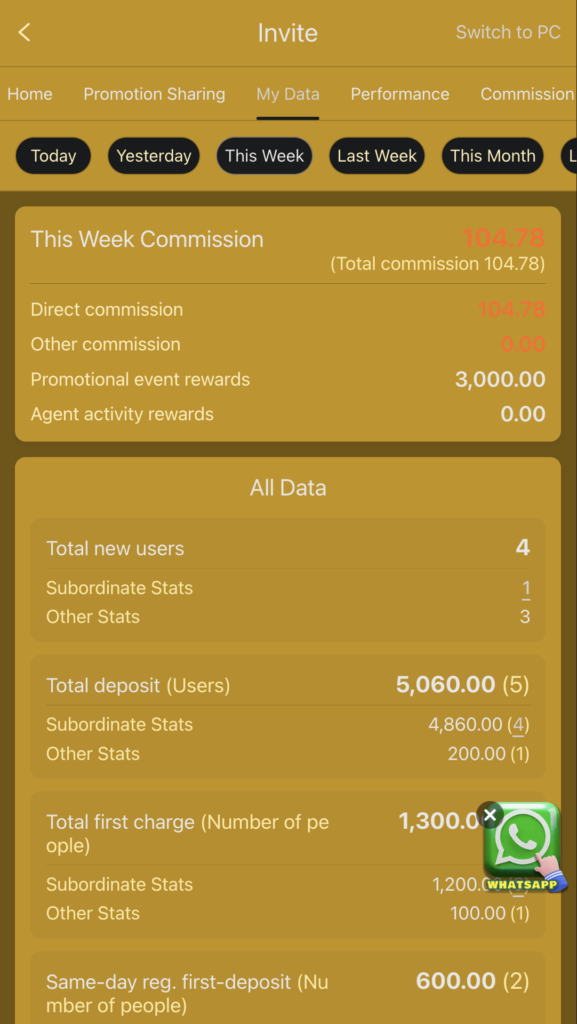Screen dimensions: 577x1024
Task: Tap the Total new users row
Action: tap(288, 548)
